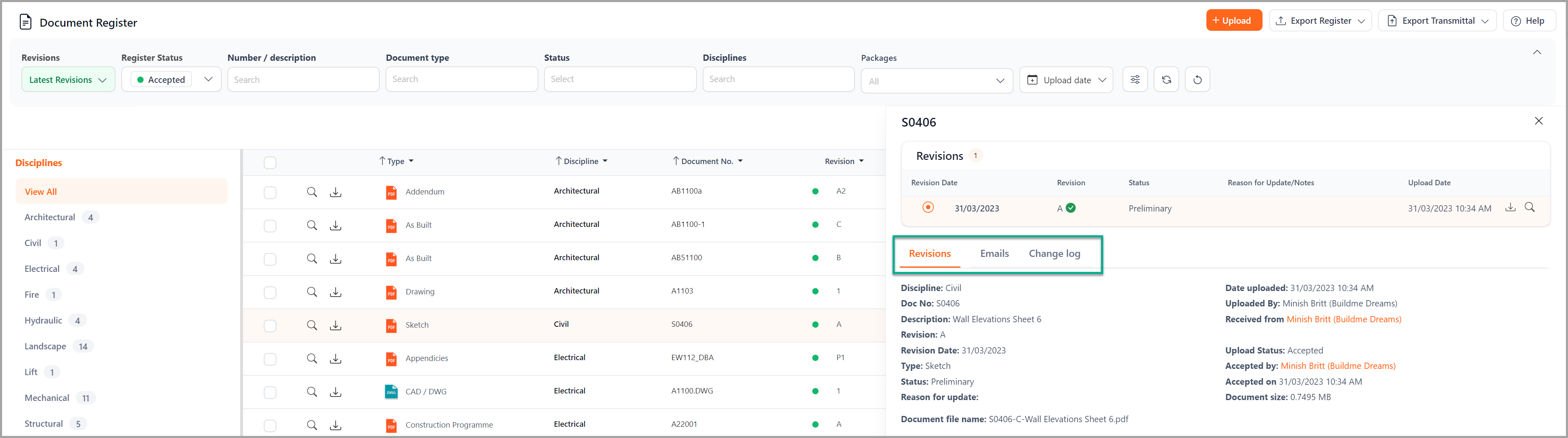Viewport: 1568px width, 438px height.
Task: Open the Emails tab in the S0406 panel
Action: pos(995,254)
